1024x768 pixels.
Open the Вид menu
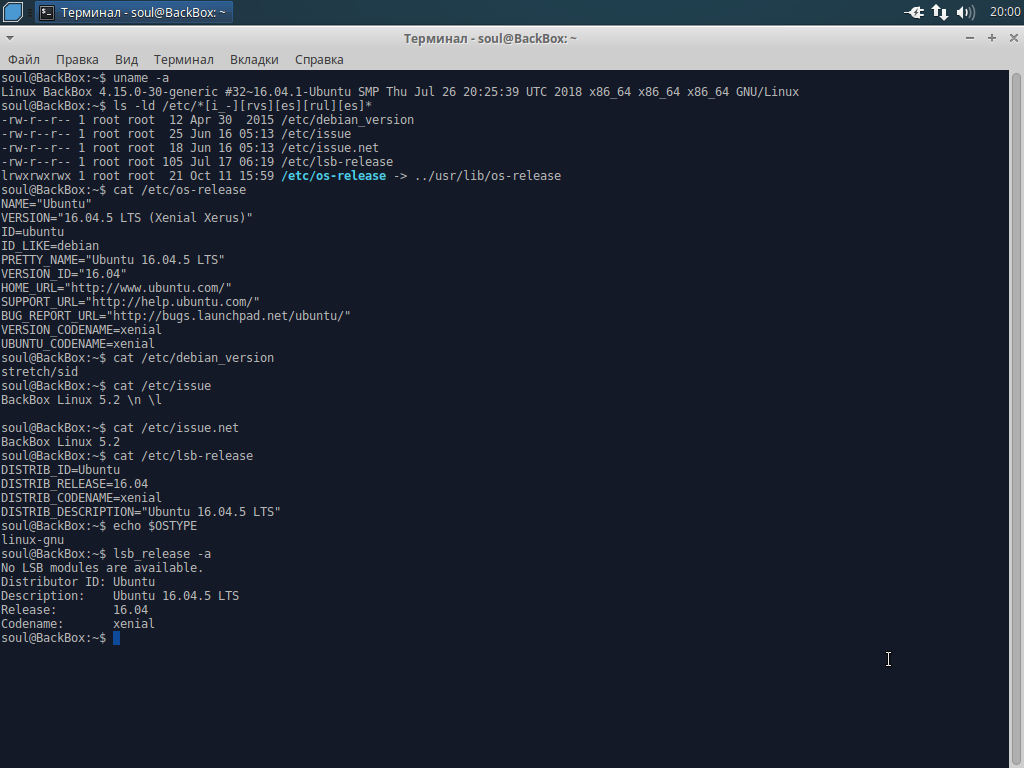[x=126, y=59]
